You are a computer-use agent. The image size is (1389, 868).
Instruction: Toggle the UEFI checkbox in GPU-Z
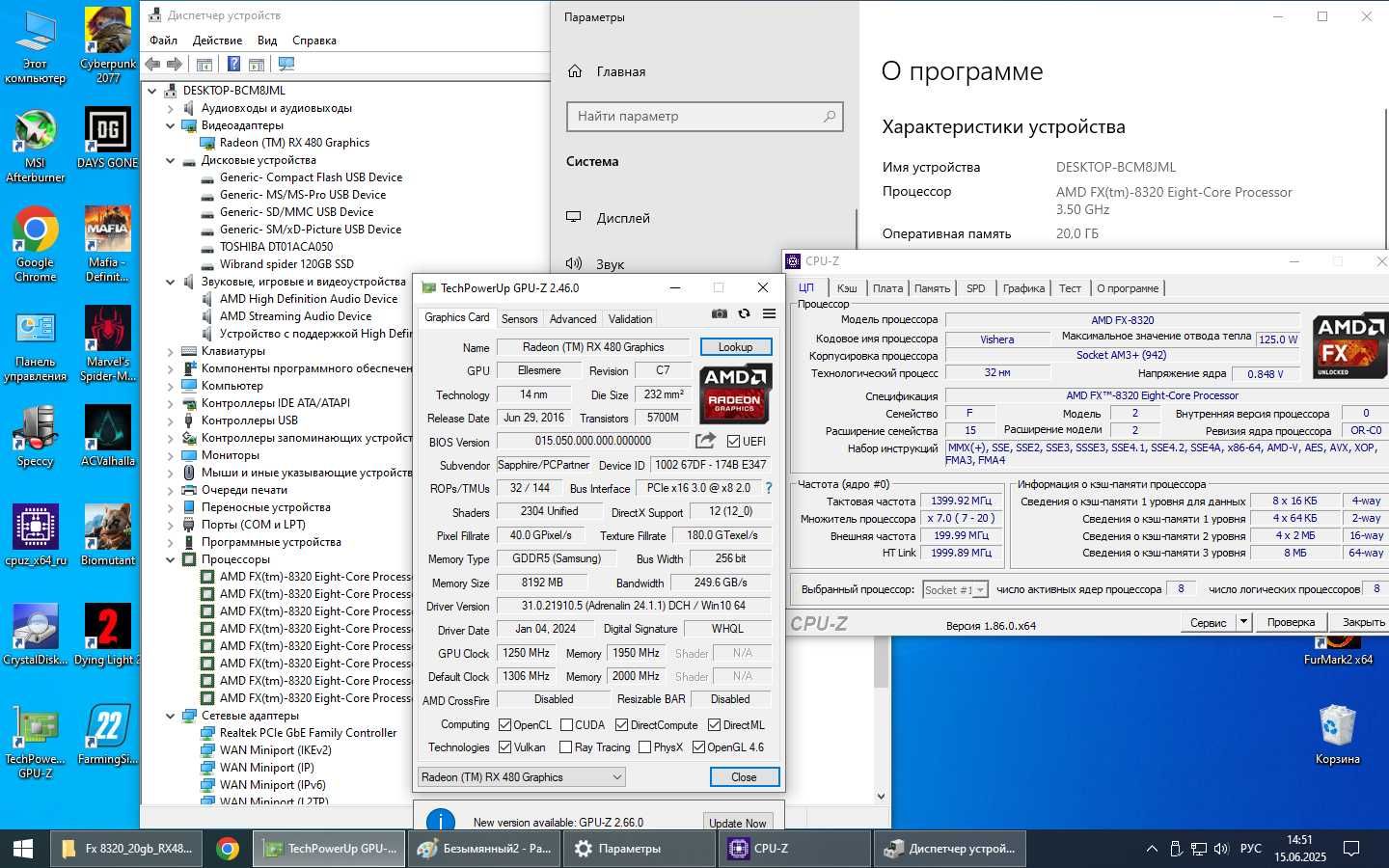(734, 441)
